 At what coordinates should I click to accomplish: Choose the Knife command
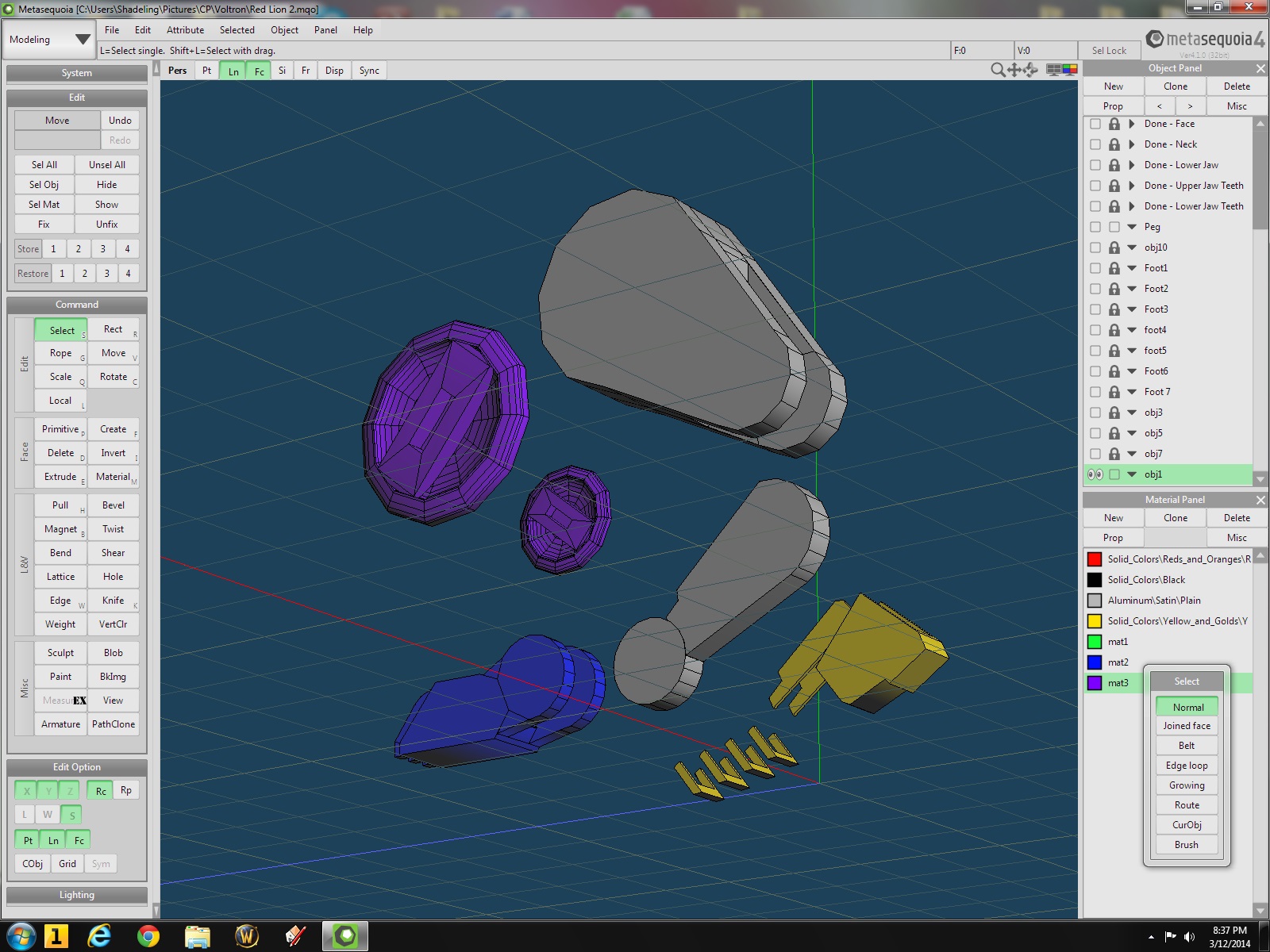[x=114, y=601]
